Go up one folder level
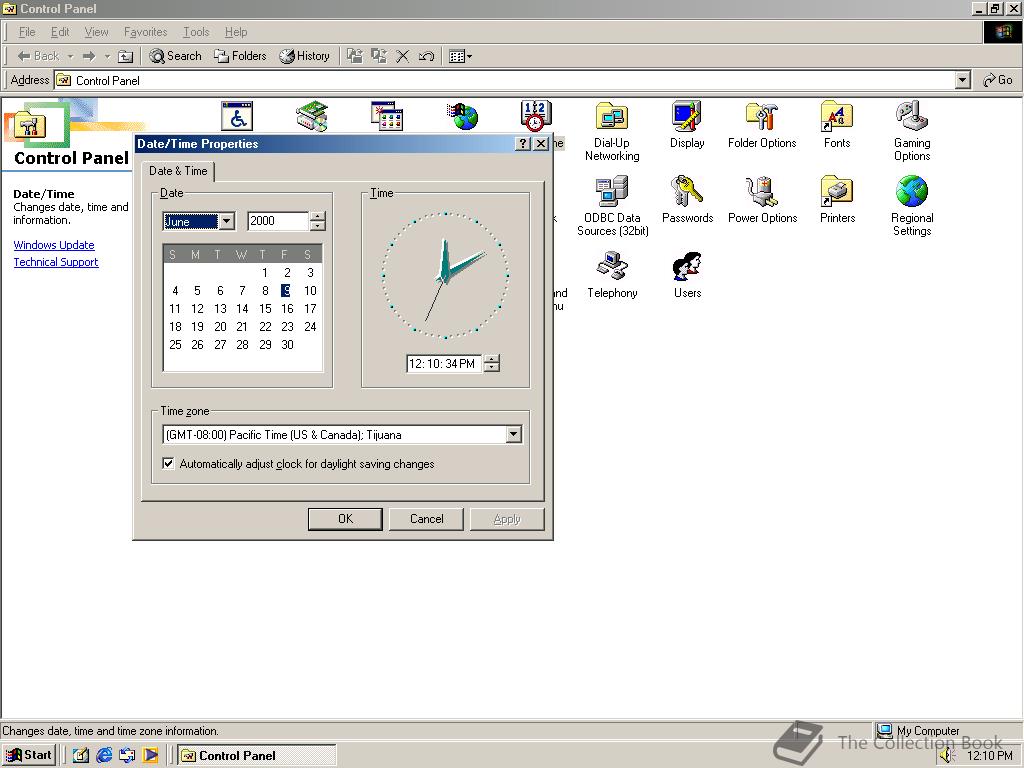This screenshot has height=768, width=1024. click(x=125, y=56)
